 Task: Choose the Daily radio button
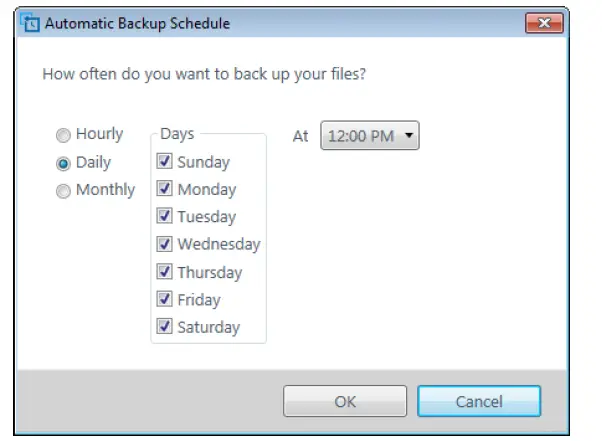(x=64, y=163)
